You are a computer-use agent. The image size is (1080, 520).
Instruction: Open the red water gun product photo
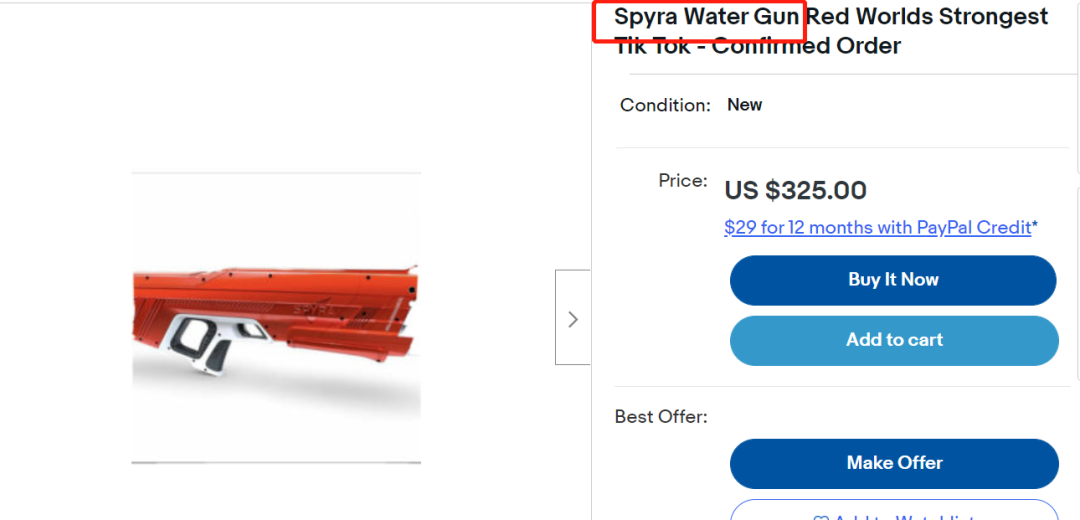[x=275, y=318]
